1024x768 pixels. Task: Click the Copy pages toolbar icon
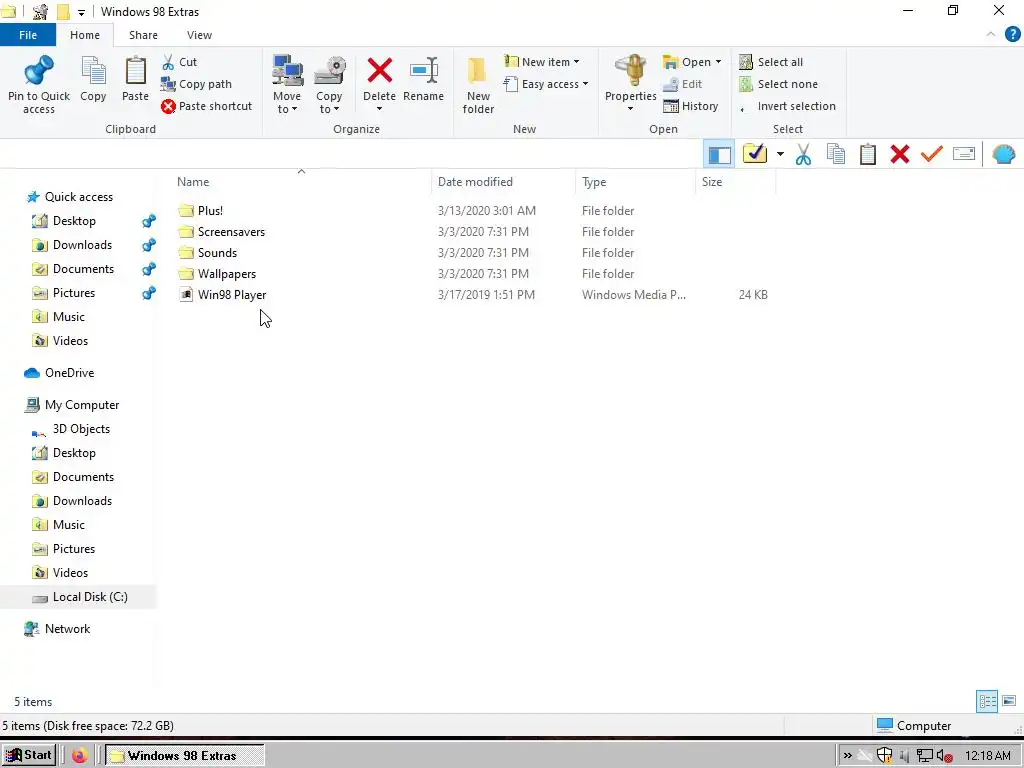(836, 154)
